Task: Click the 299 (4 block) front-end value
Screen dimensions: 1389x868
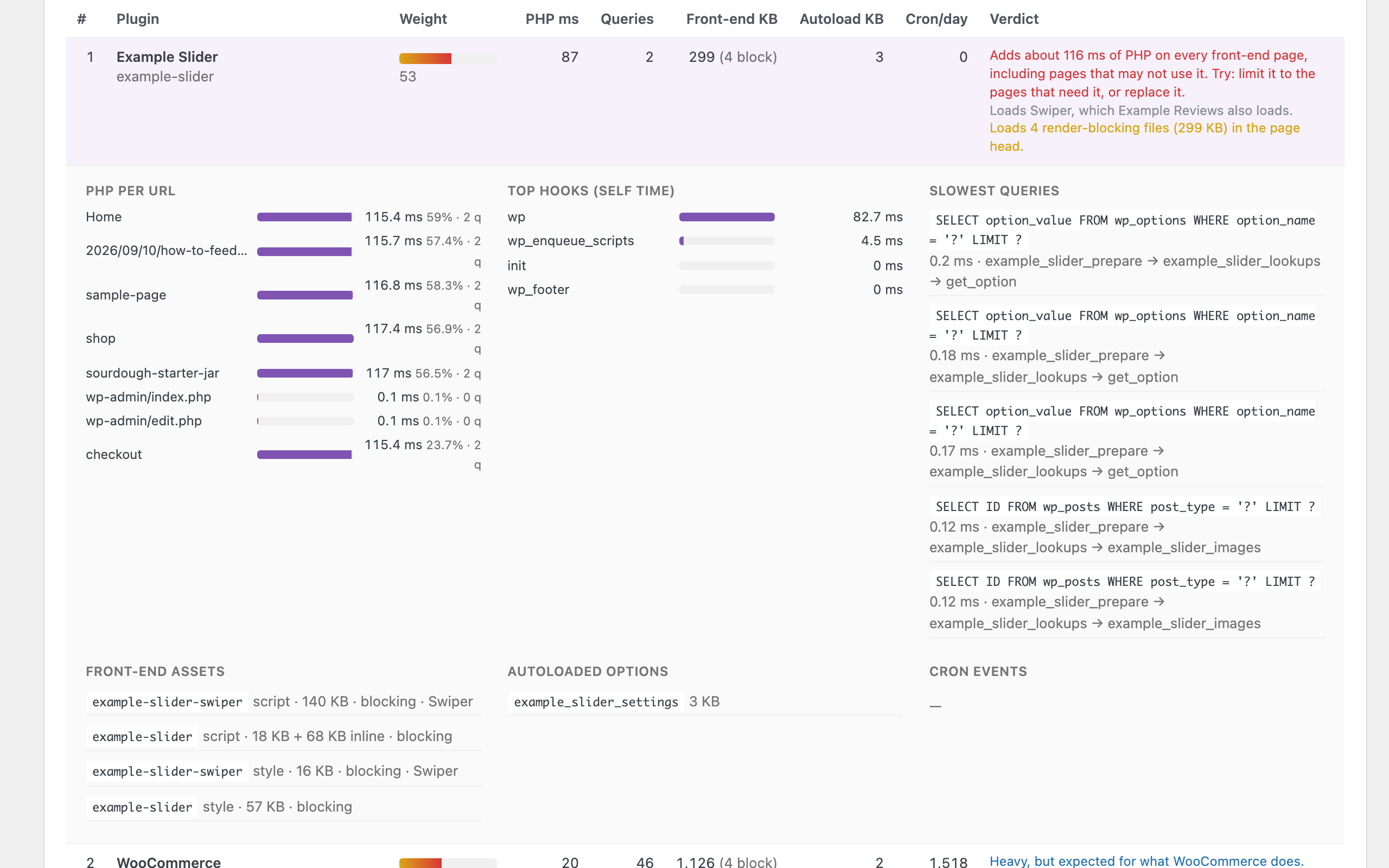Action: tap(733, 57)
